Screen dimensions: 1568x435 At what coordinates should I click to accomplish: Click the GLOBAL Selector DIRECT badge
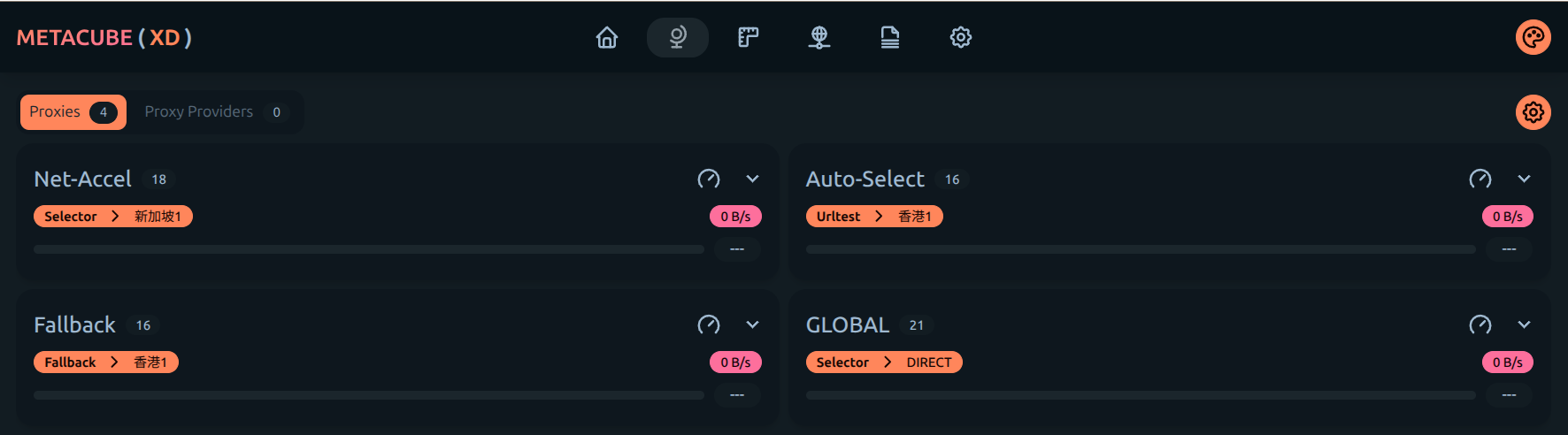[883, 362]
